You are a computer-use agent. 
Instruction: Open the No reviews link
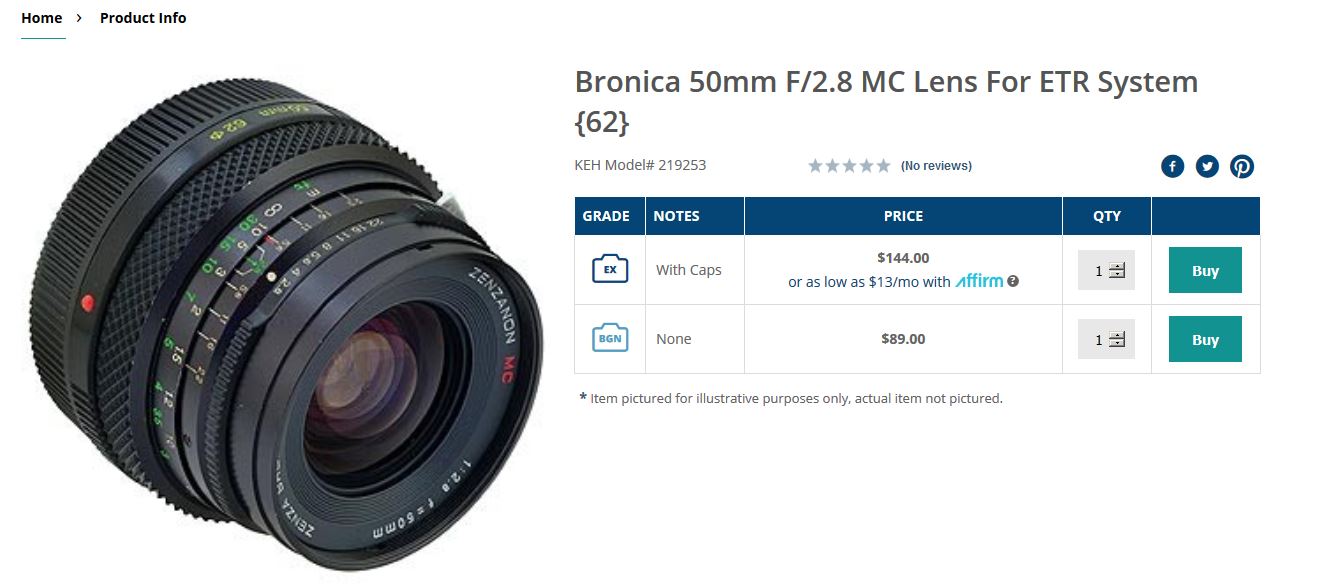click(x=936, y=166)
